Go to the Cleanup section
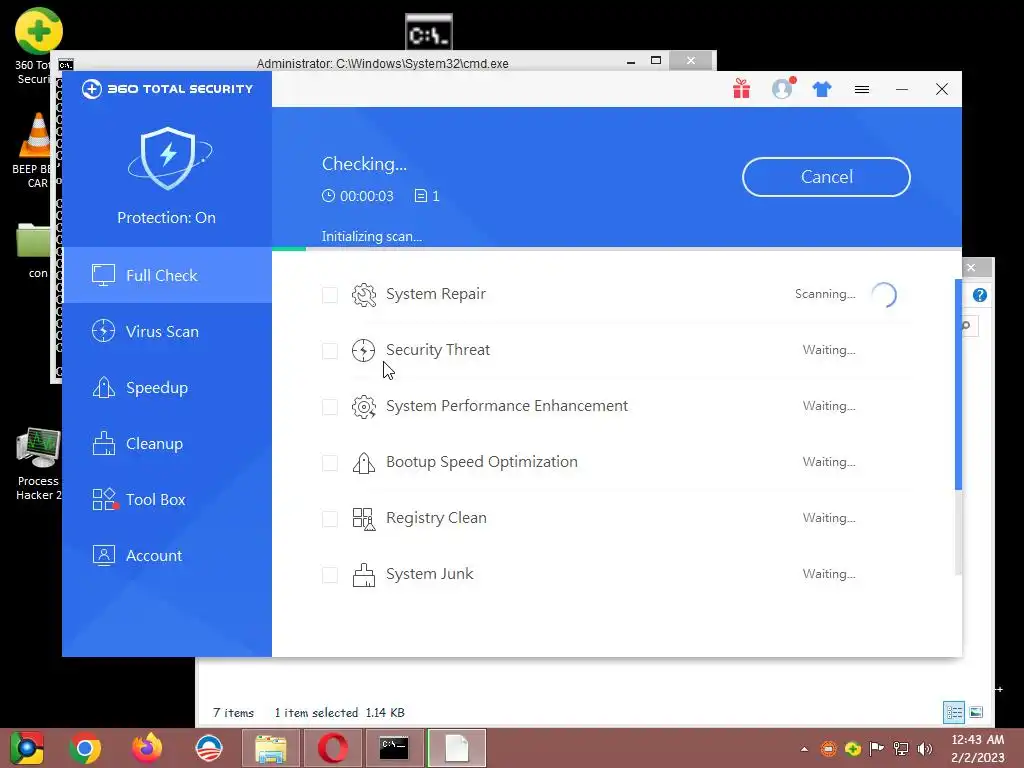 click(167, 444)
